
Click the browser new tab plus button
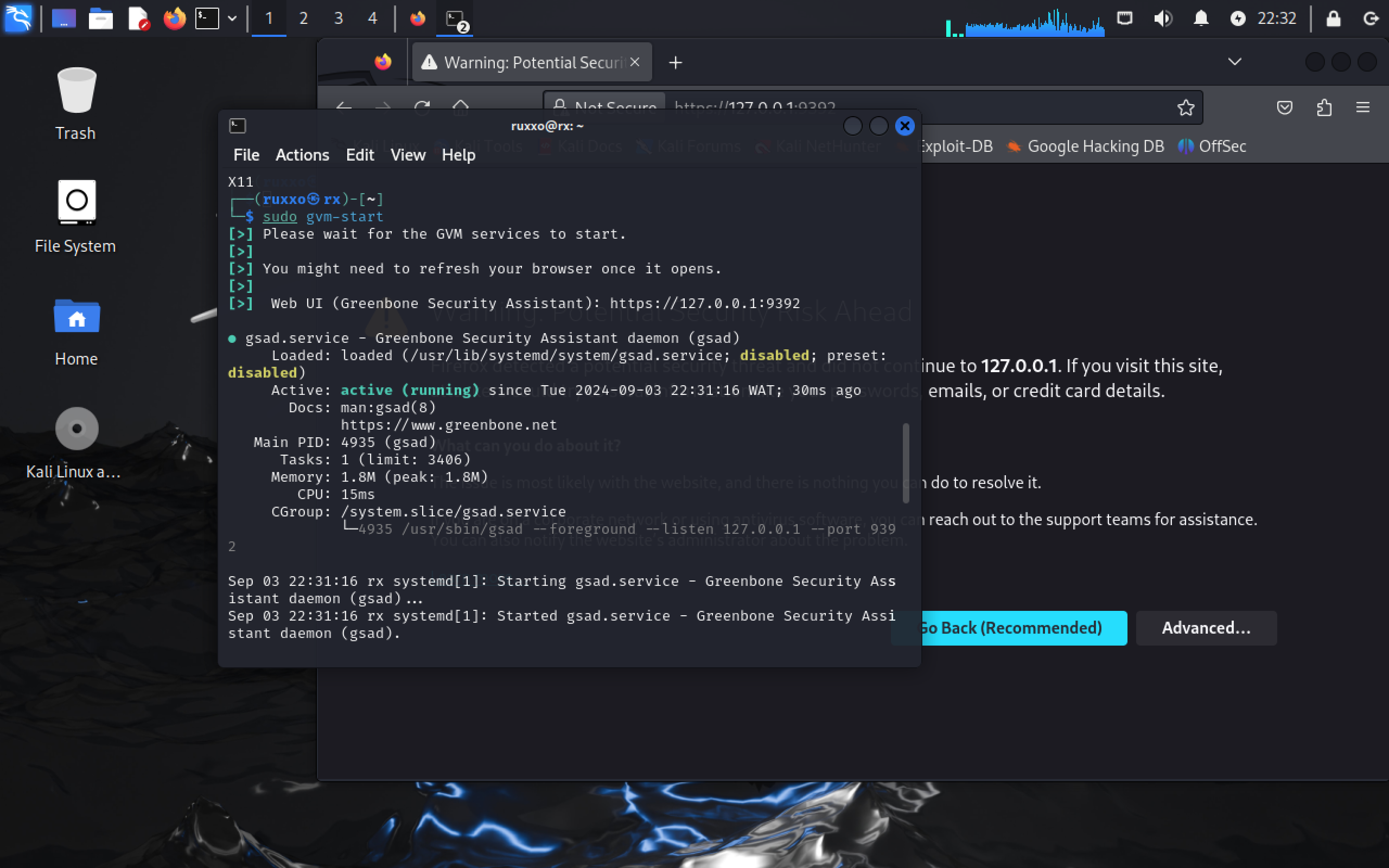[675, 62]
